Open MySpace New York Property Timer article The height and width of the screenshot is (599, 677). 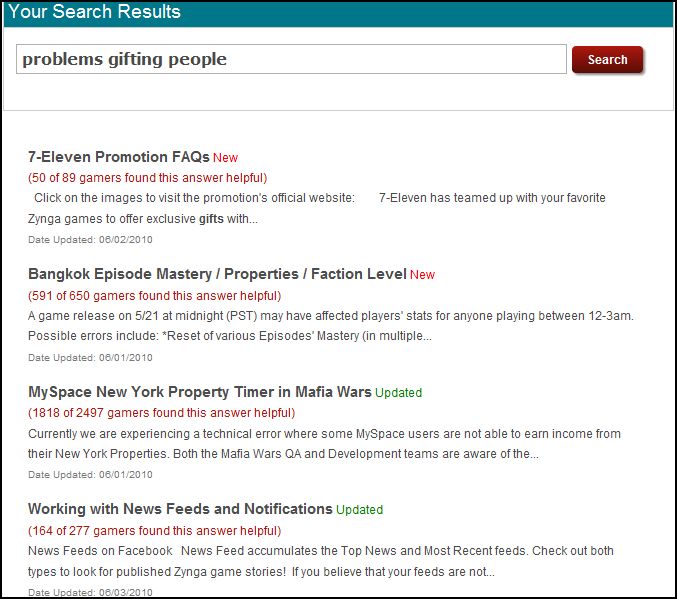(199, 392)
